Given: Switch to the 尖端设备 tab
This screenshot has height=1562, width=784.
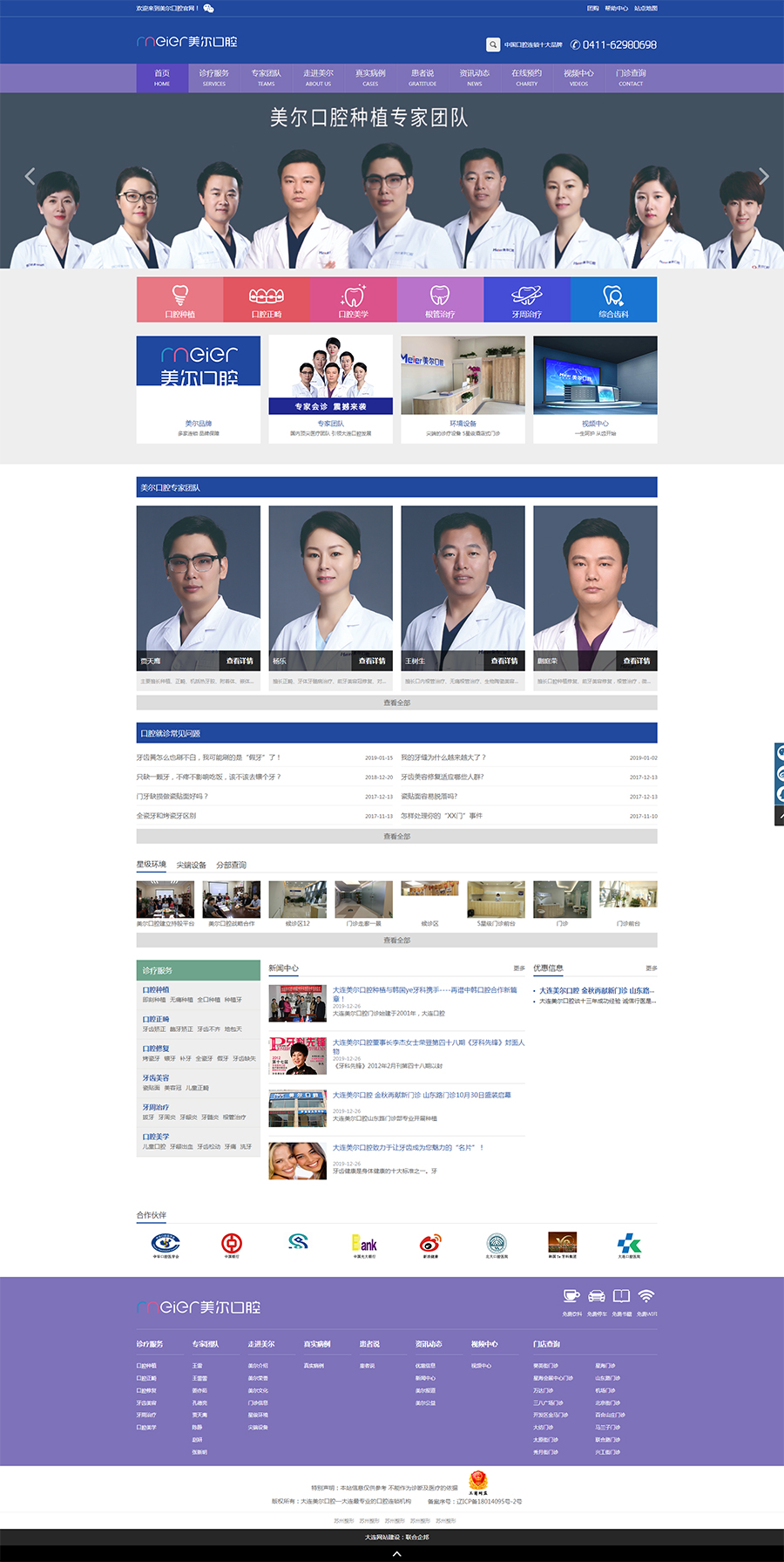Looking at the screenshot, I should click(x=192, y=866).
